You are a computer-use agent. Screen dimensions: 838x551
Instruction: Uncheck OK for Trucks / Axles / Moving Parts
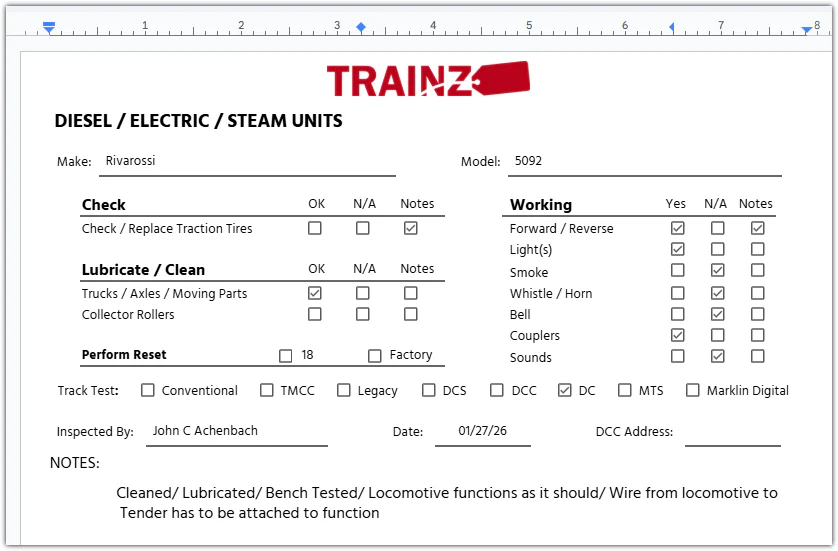click(x=315, y=293)
